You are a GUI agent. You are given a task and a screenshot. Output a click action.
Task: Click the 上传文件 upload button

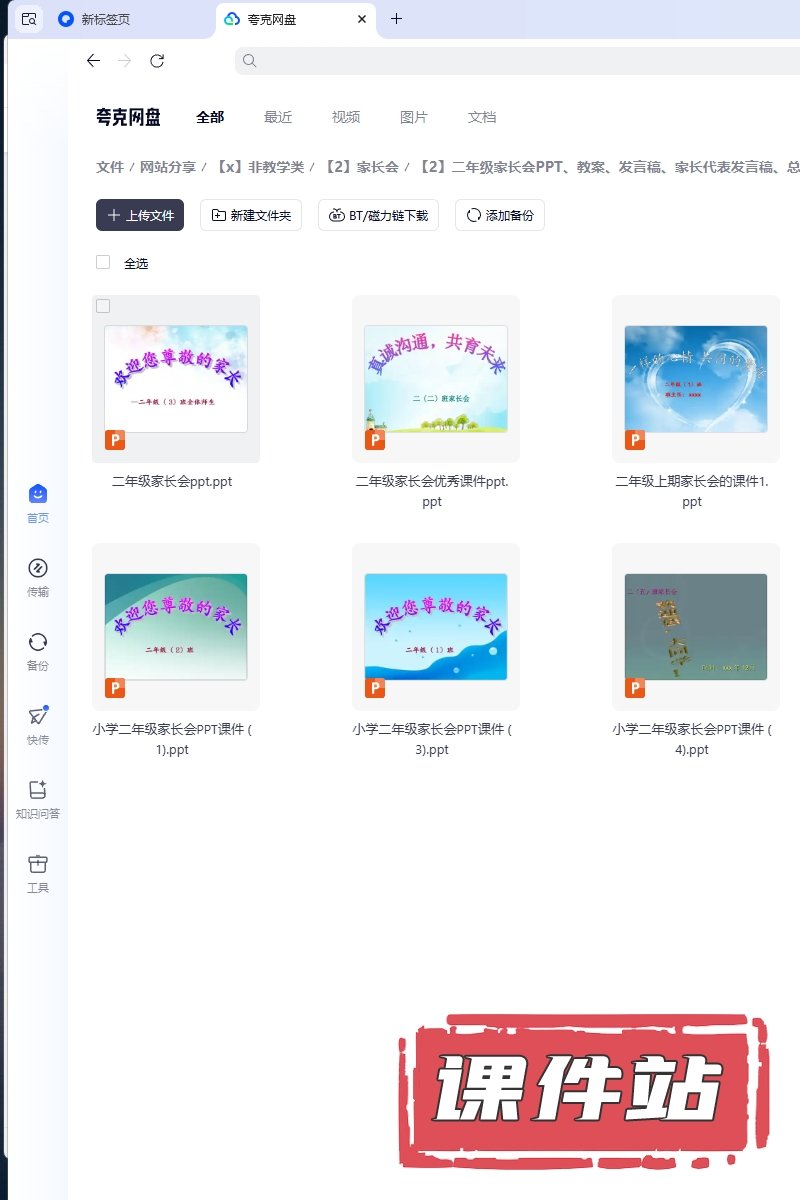[x=140, y=215]
